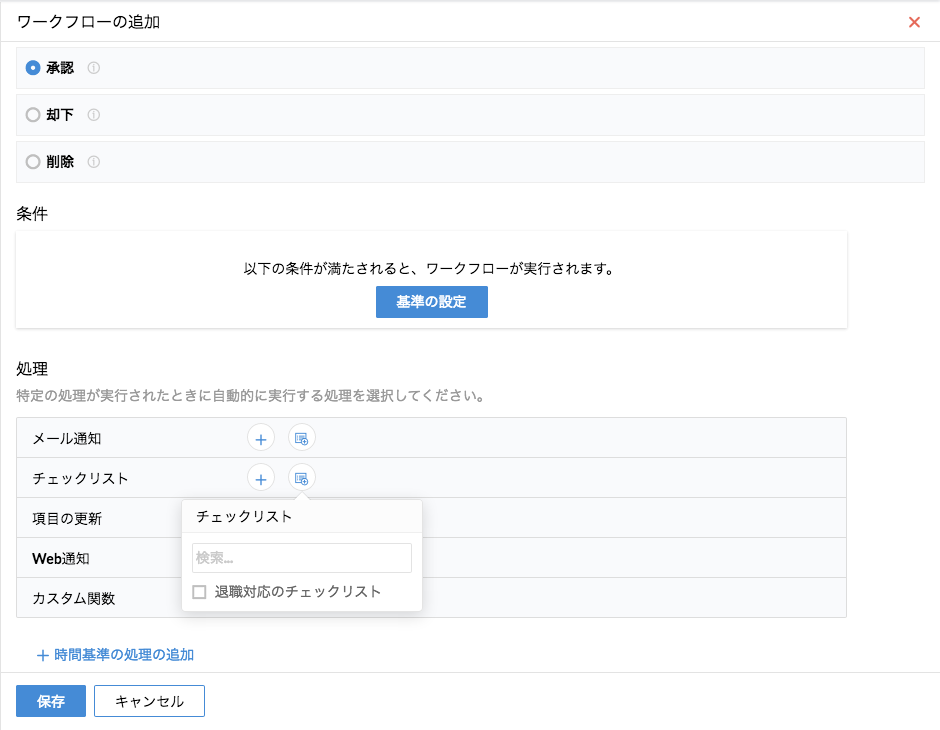The image size is (940, 730).
Task: Click the 時間基準の処理の追加 link
Action: click(115, 655)
